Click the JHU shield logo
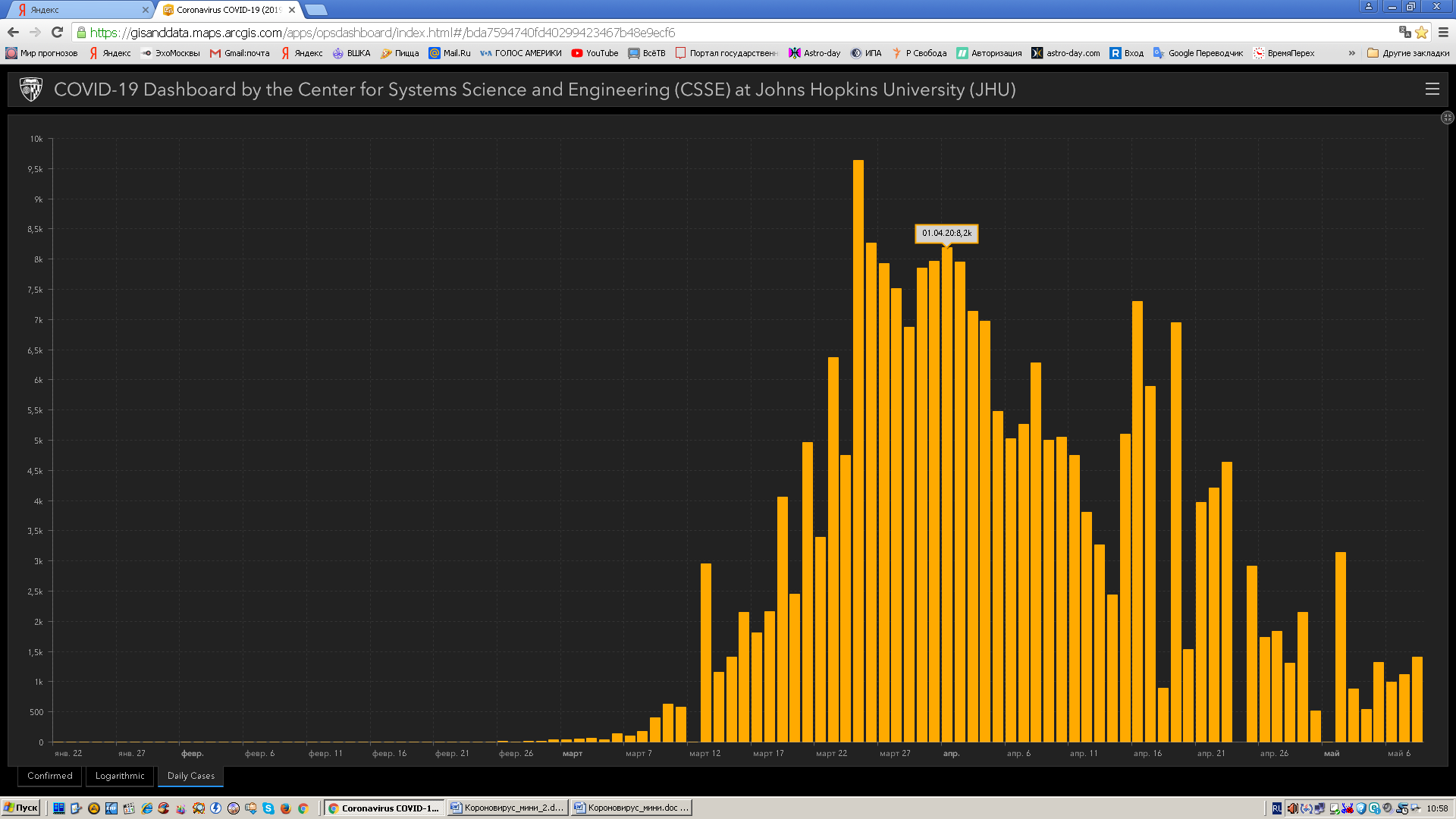This screenshot has height=819, width=1456. 31,89
